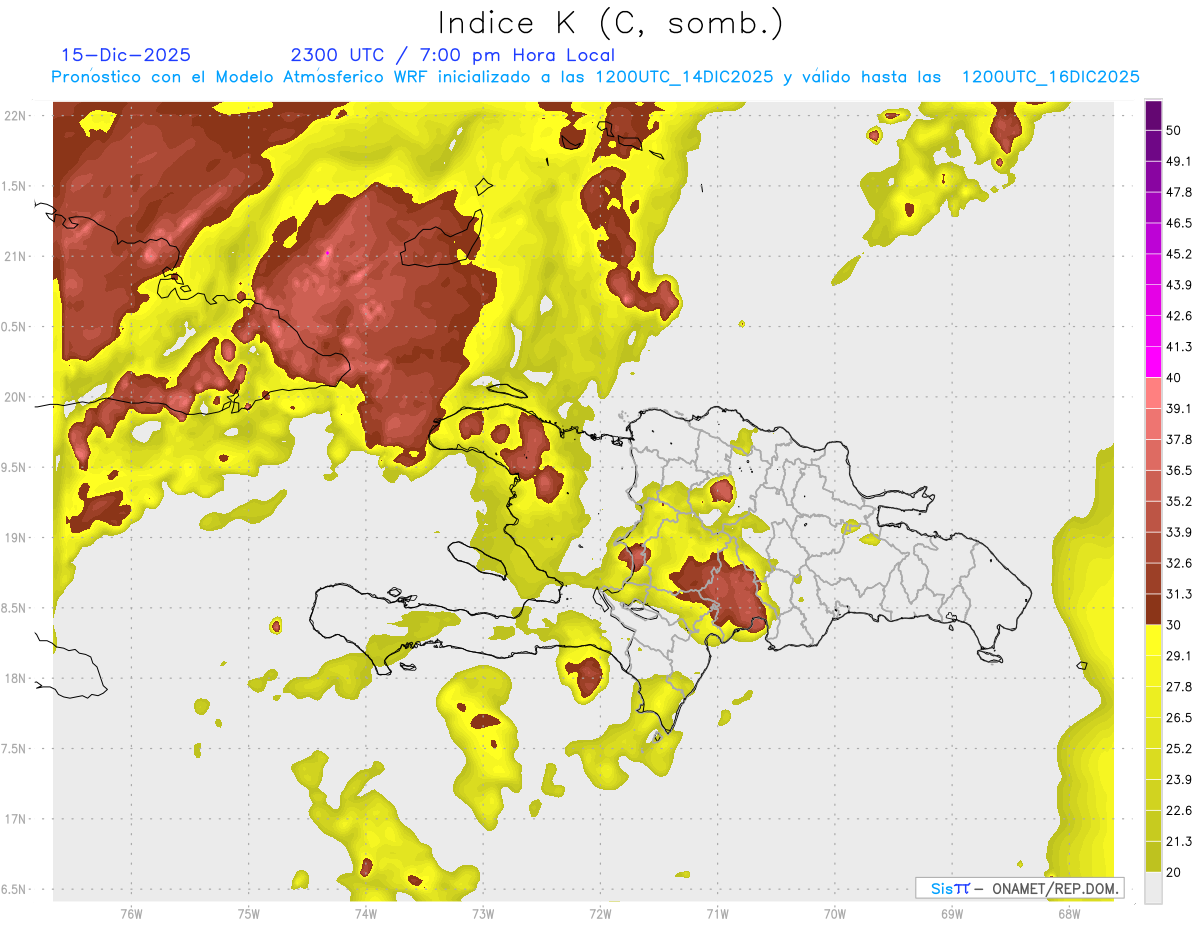Click the colorbar value 35.2
The width and height of the screenshot is (1200, 927).
pyautogui.click(x=1180, y=501)
